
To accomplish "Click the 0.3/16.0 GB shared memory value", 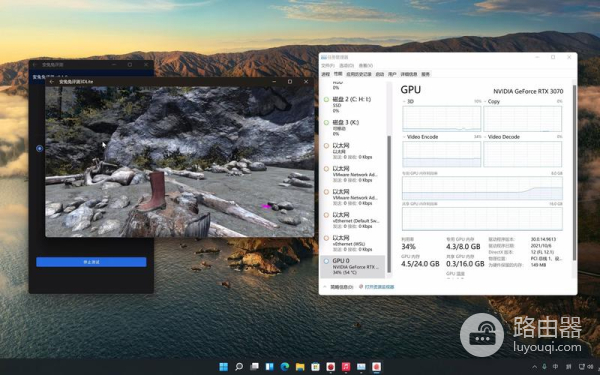I will pos(465,264).
